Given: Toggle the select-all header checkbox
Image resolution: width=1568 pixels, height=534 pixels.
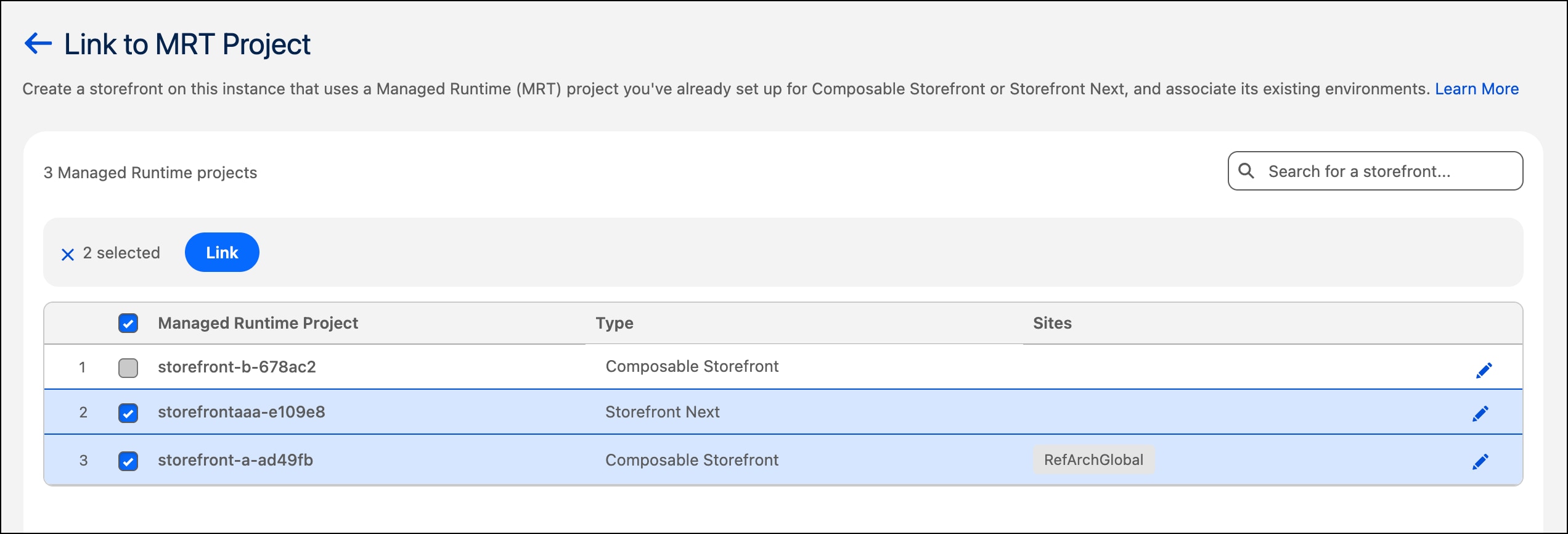Looking at the screenshot, I should coord(128,323).
